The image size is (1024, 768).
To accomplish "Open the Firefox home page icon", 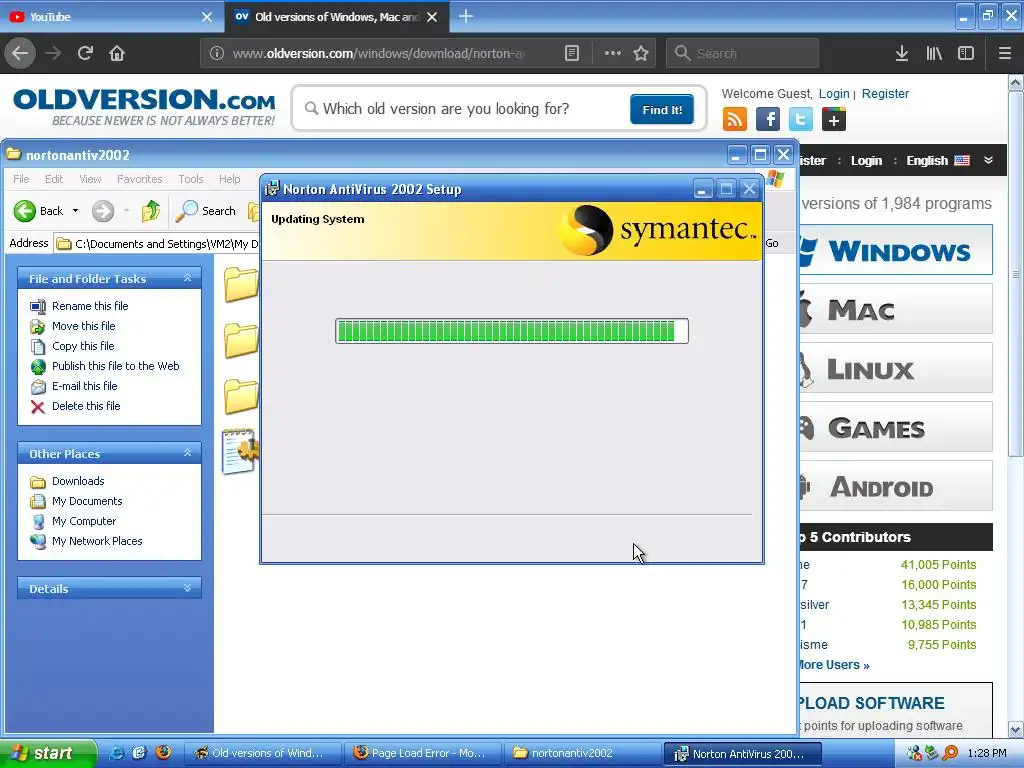I will click(x=117, y=53).
